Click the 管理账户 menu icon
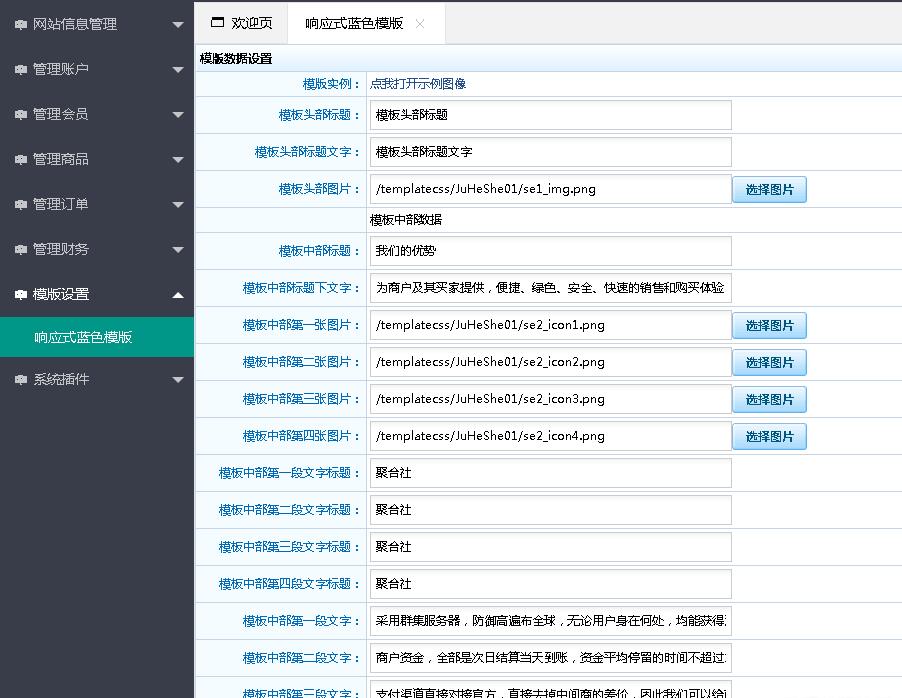Screen dimensions: 902x698 pyautogui.click(x=21, y=69)
